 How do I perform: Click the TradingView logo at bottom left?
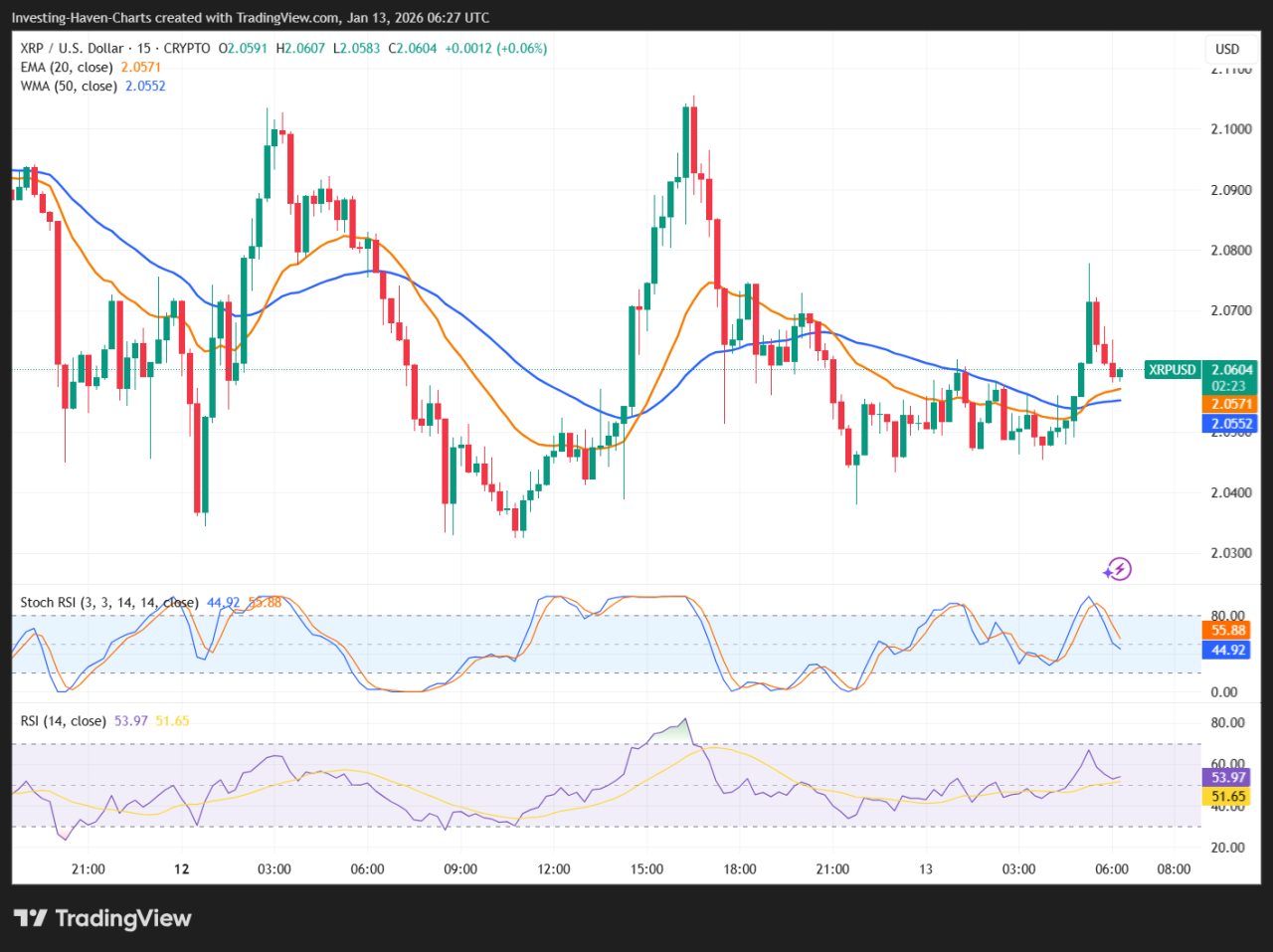click(x=102, y=918)
